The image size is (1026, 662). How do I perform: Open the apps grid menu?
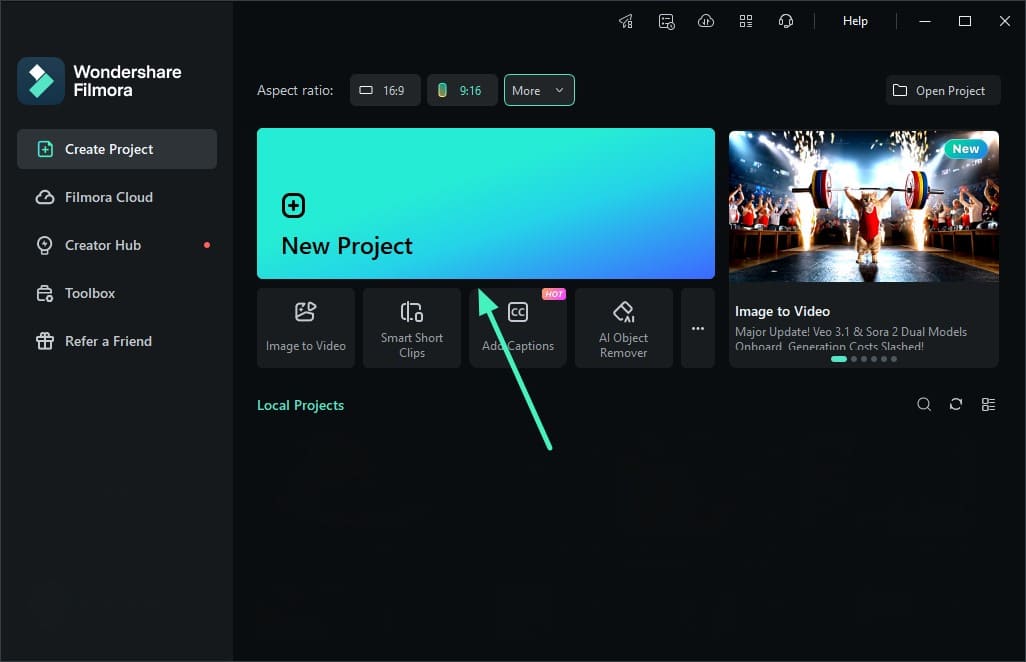(x=746, y=20)
